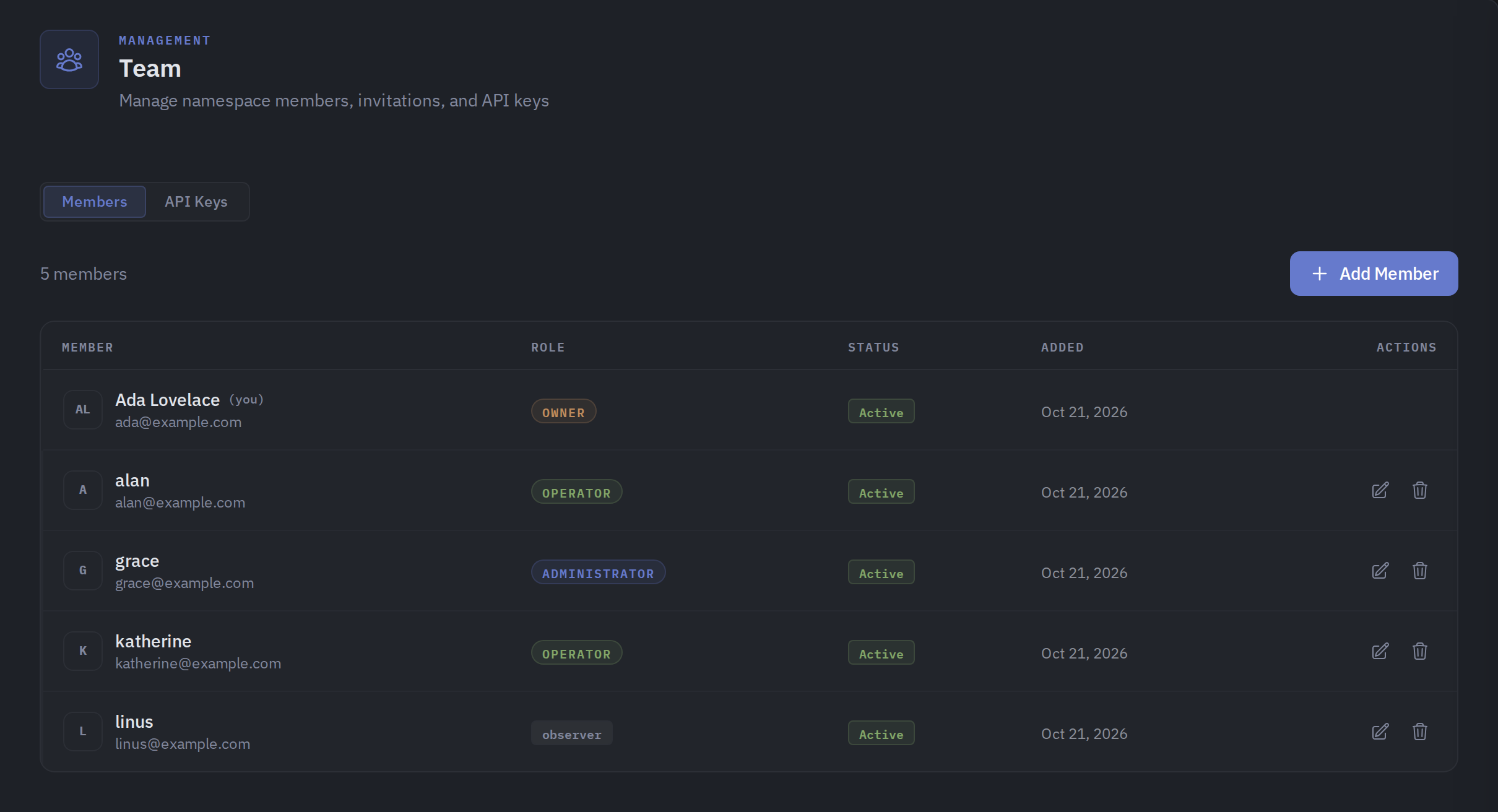This screenshot has width=1498, height=812.
Task: Click Active status in katherine's row
Action: 881,653
